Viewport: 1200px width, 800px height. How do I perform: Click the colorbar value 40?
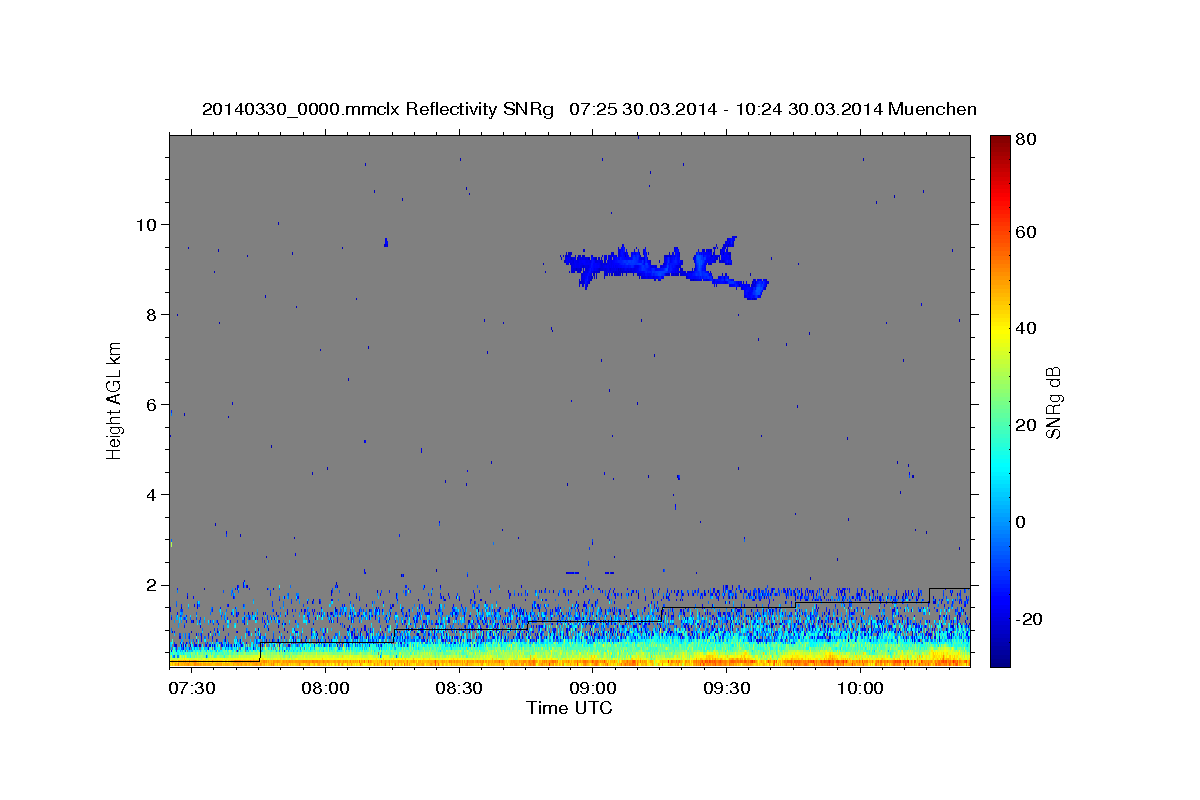[x=1027, y=328]
